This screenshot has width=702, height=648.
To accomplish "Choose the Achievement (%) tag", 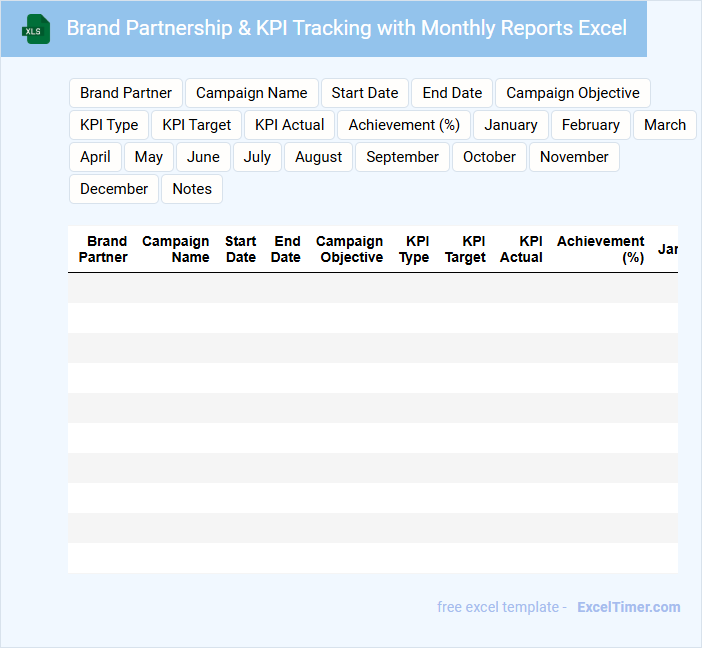I will pyautogui.click(x=404, y=125).
